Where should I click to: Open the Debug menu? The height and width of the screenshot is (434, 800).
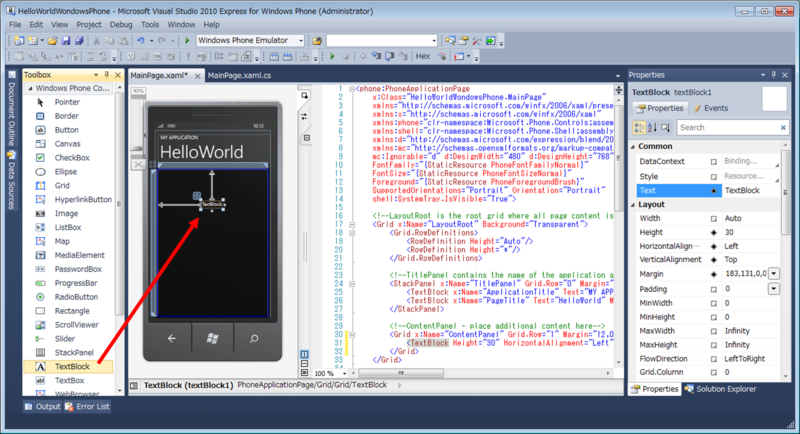tap(121, 24)
